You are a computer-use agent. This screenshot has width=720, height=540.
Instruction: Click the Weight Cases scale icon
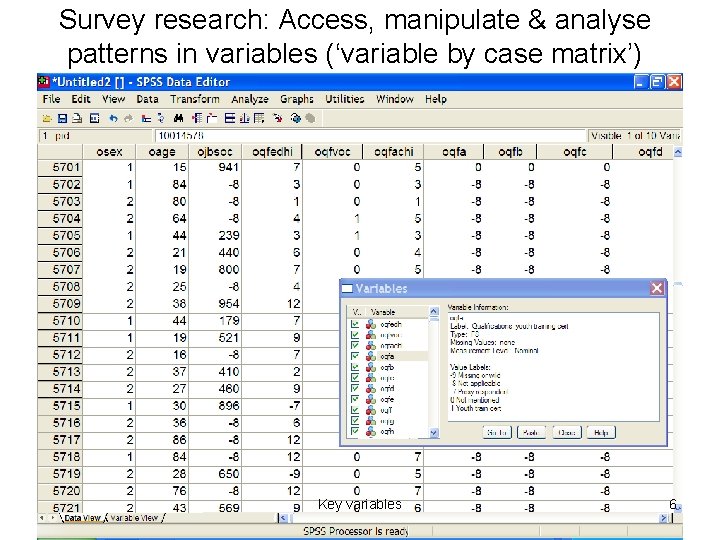(x=244, y=118)
